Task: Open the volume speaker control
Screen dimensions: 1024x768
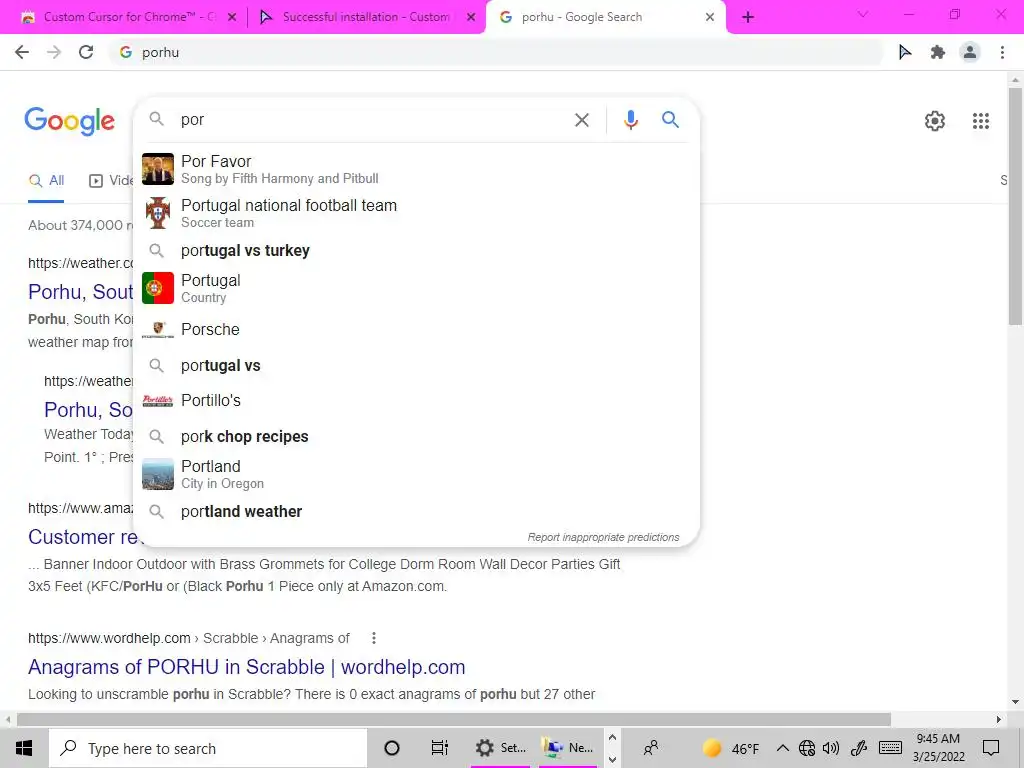Action: [x=831, y=748]
